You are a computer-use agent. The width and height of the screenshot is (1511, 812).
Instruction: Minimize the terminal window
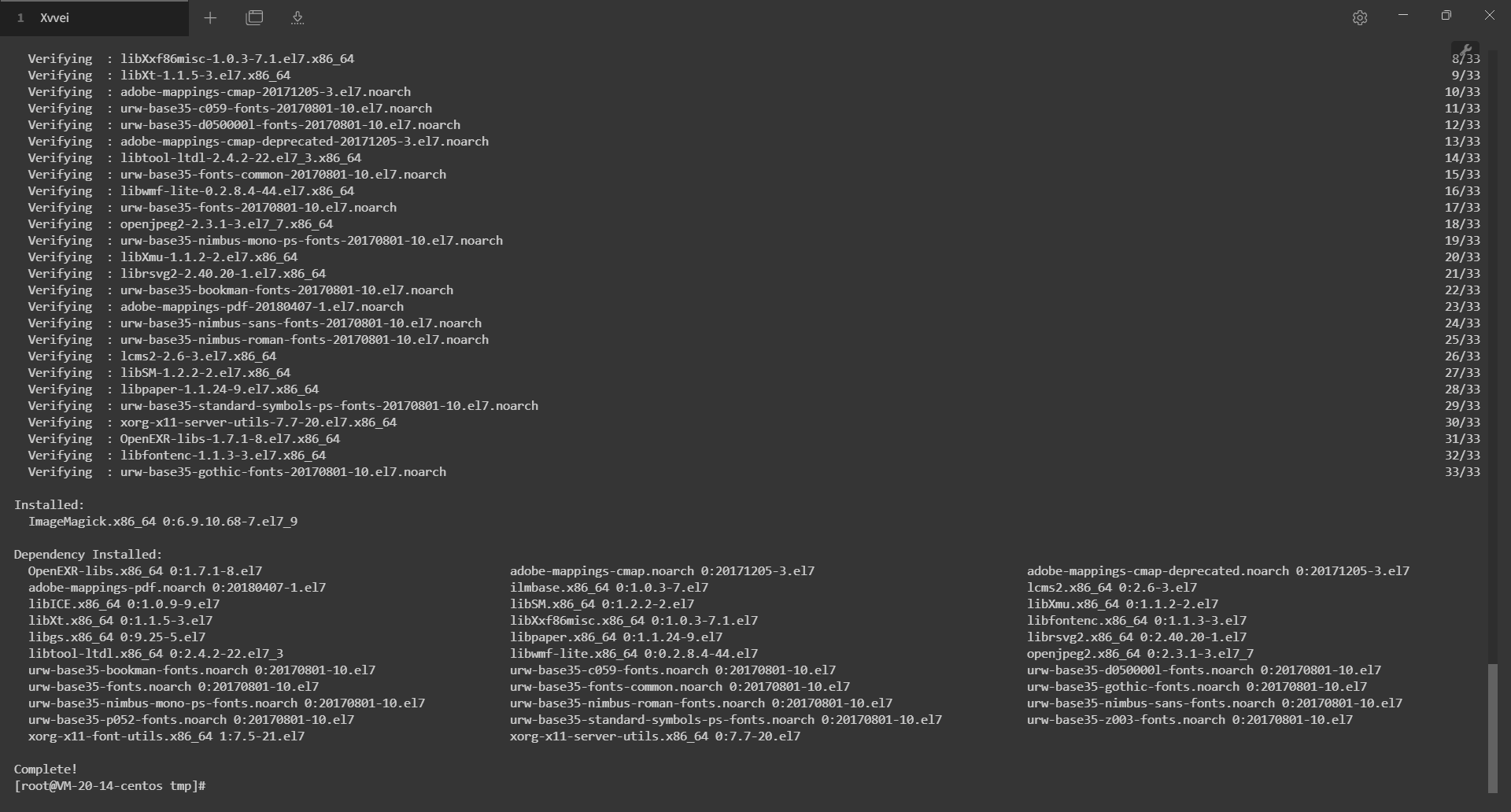click(1403, 16)
